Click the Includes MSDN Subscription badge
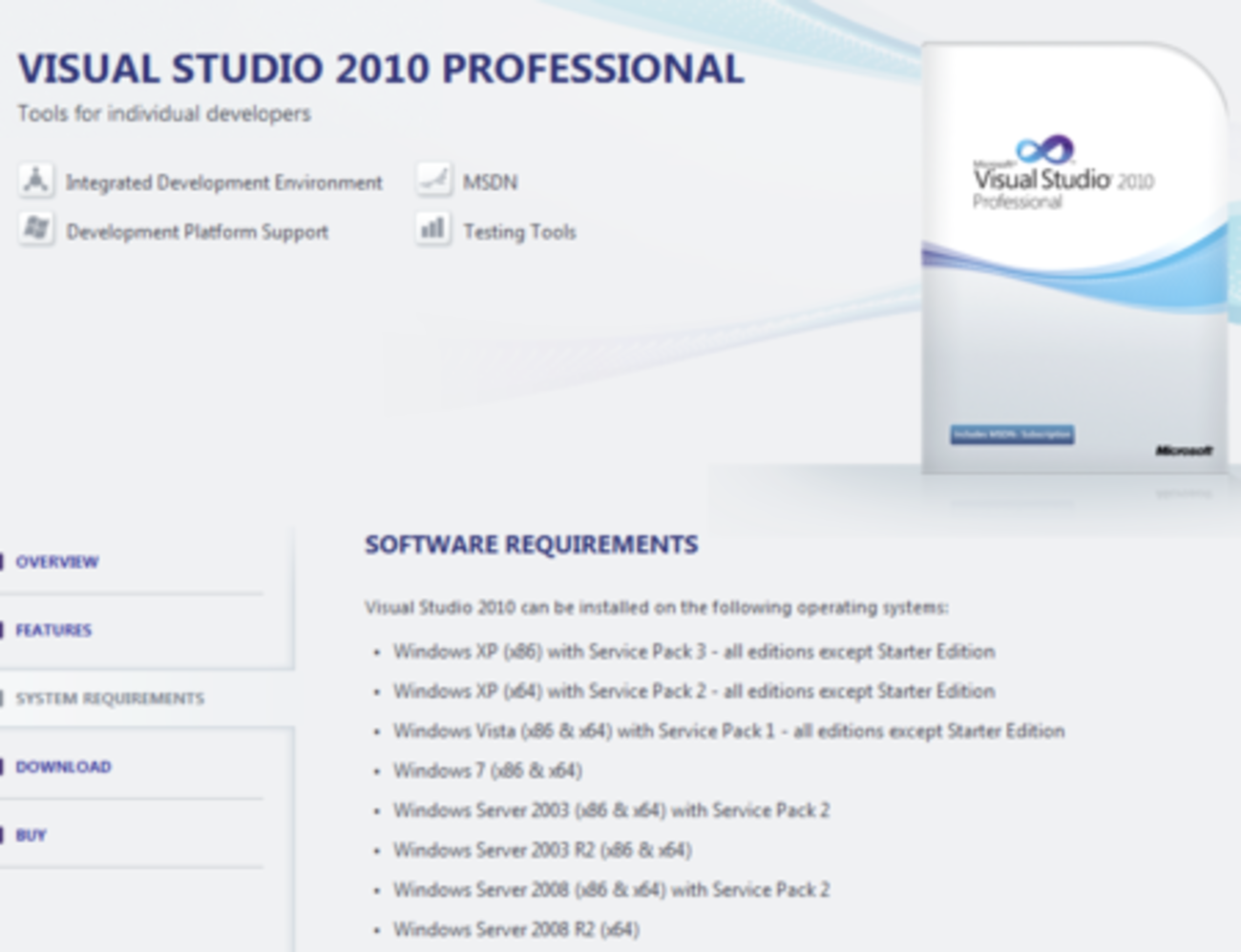 click(x=1013, y=434)
